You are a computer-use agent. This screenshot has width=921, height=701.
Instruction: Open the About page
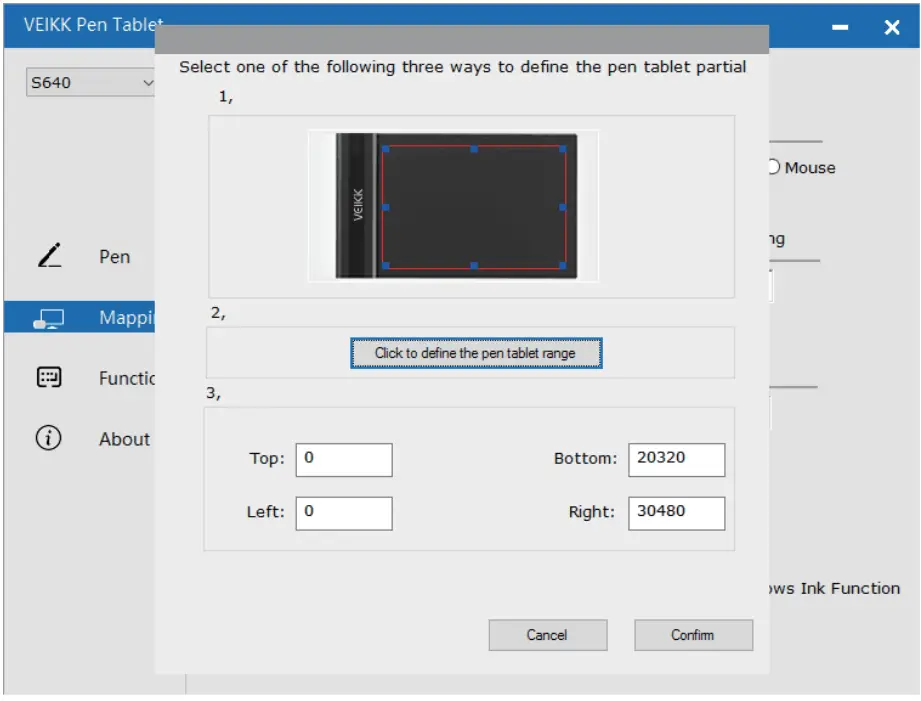point(124,439)
